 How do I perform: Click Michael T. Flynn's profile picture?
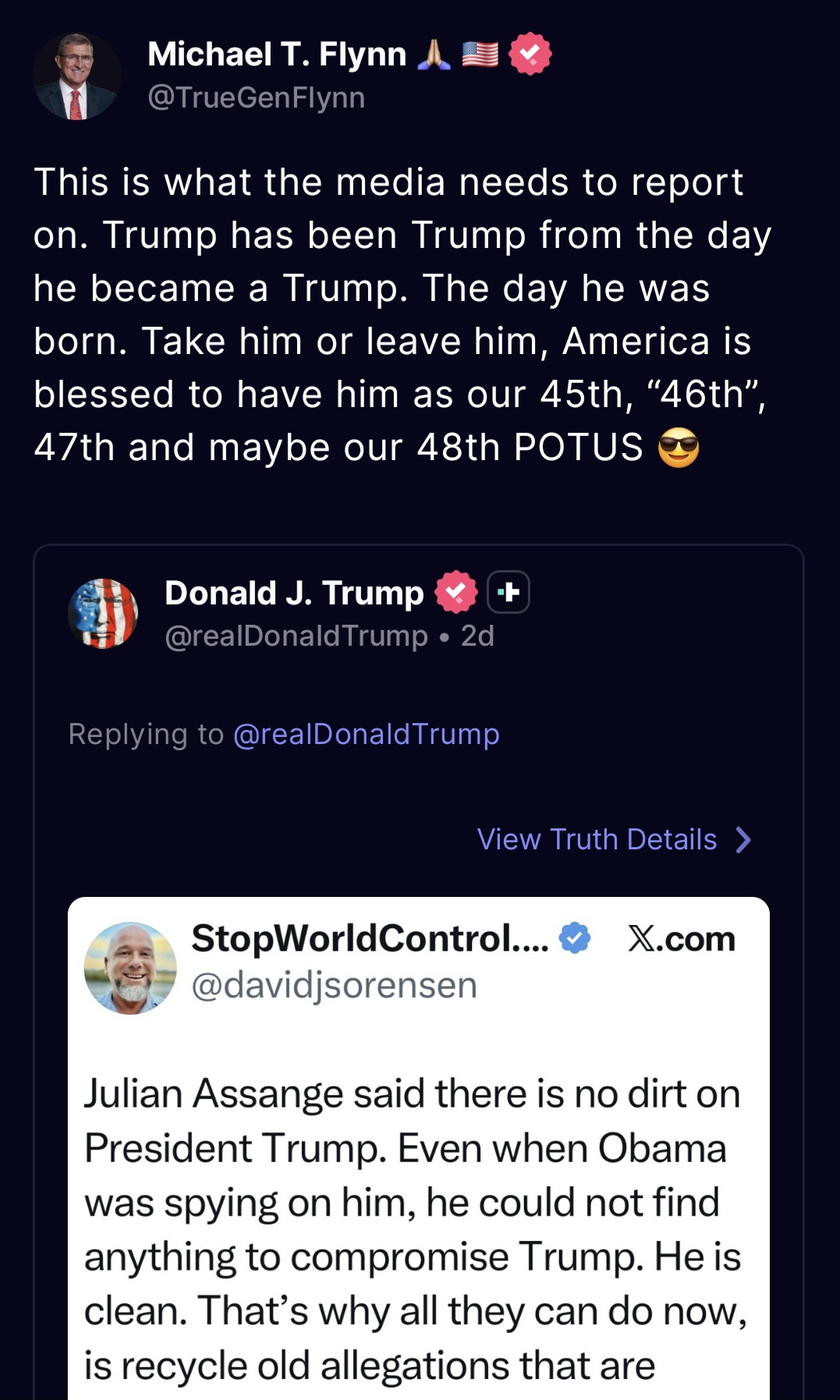pos(78,76)
